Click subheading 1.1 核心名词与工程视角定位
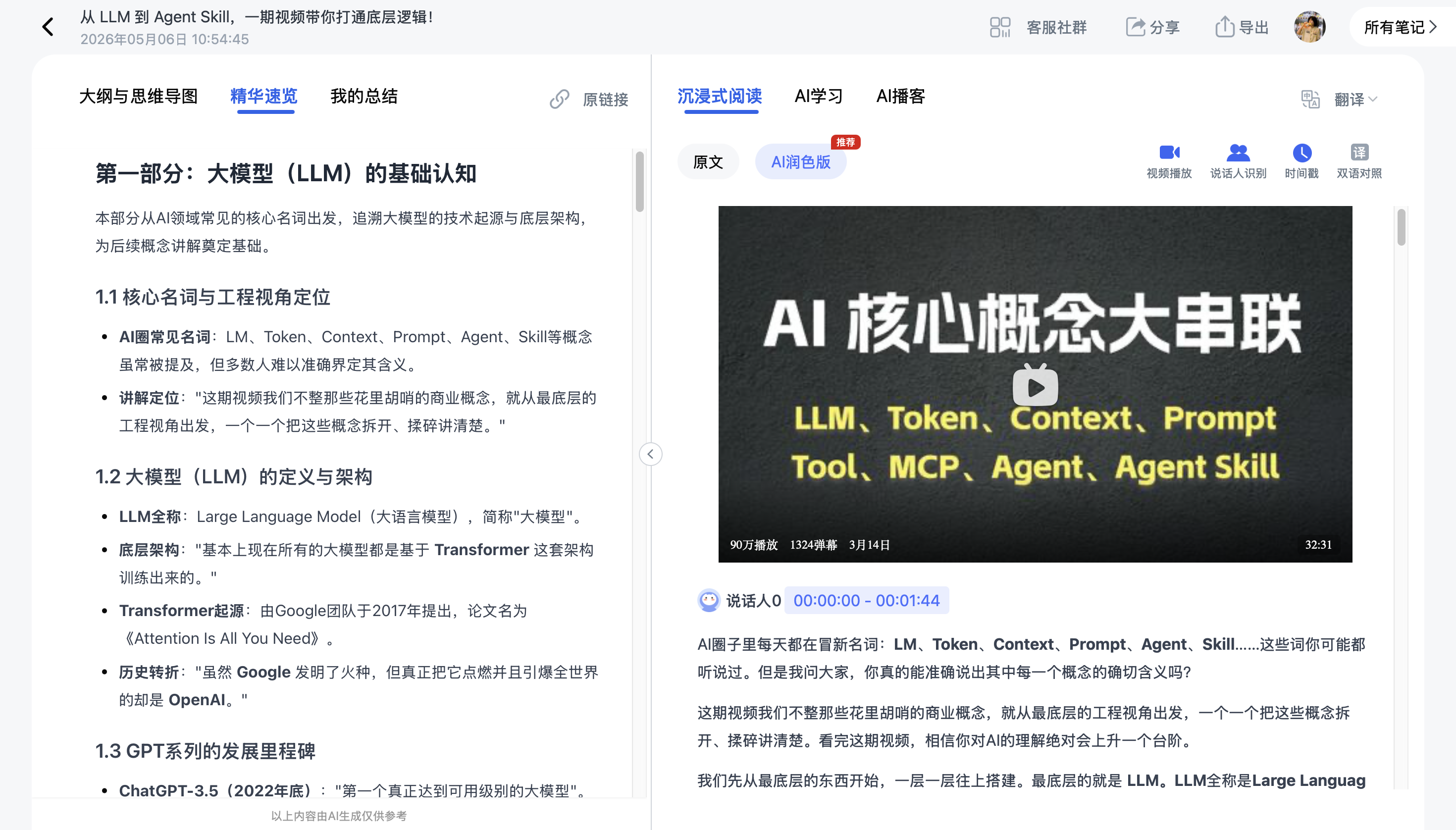 pyautogui.click(x=212, y=297)
